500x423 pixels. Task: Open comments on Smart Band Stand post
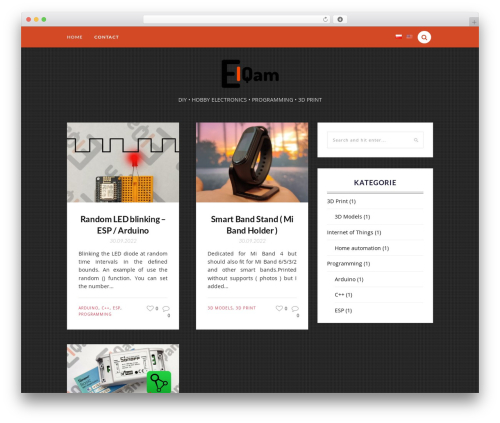pos(295,309)
